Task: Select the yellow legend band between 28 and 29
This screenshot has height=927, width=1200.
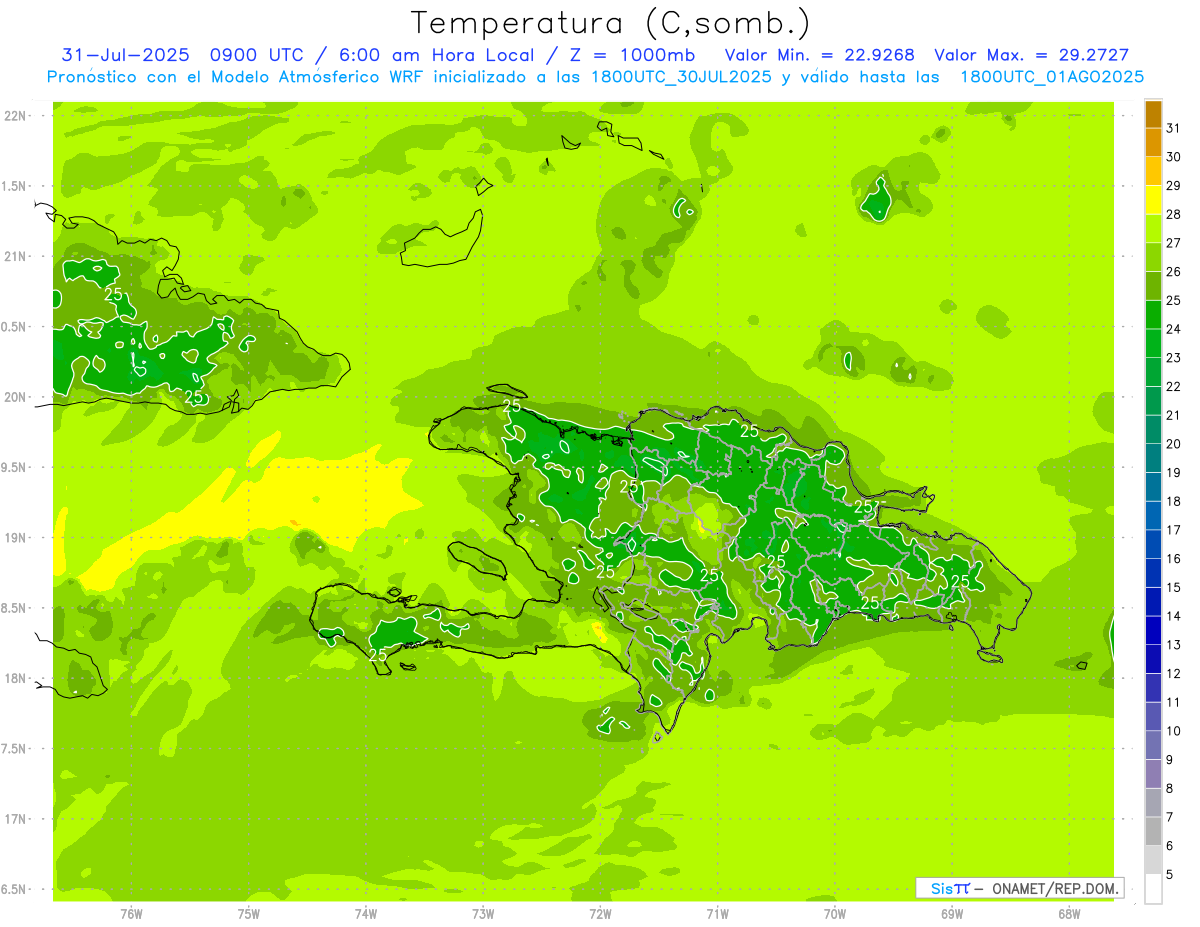Action: (1153, 200)
